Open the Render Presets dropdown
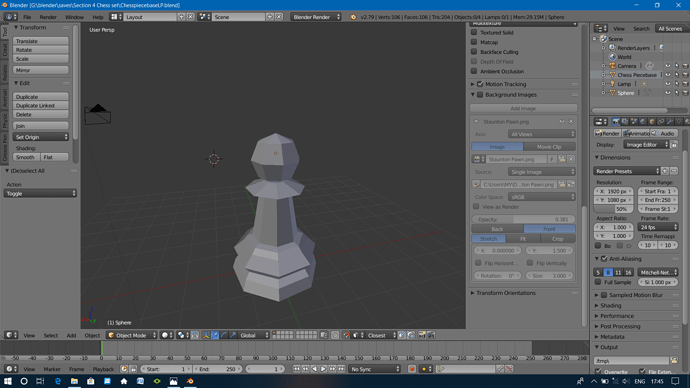The width and height of the screenshot is (690, 388). pyautogui.click(x=627, y=171)
